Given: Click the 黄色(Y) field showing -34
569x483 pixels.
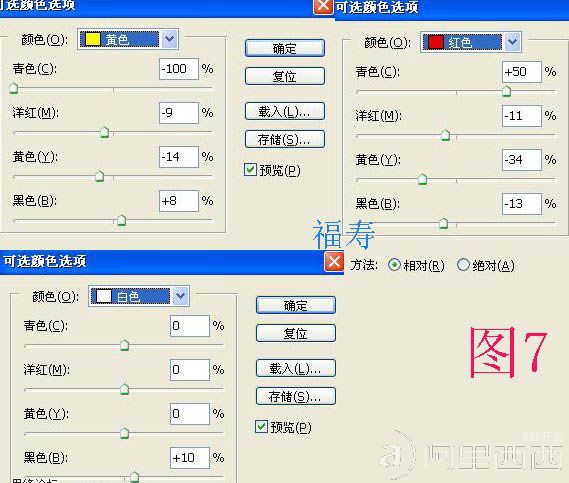Looking at the screenshot, I should tap(521, 160).
